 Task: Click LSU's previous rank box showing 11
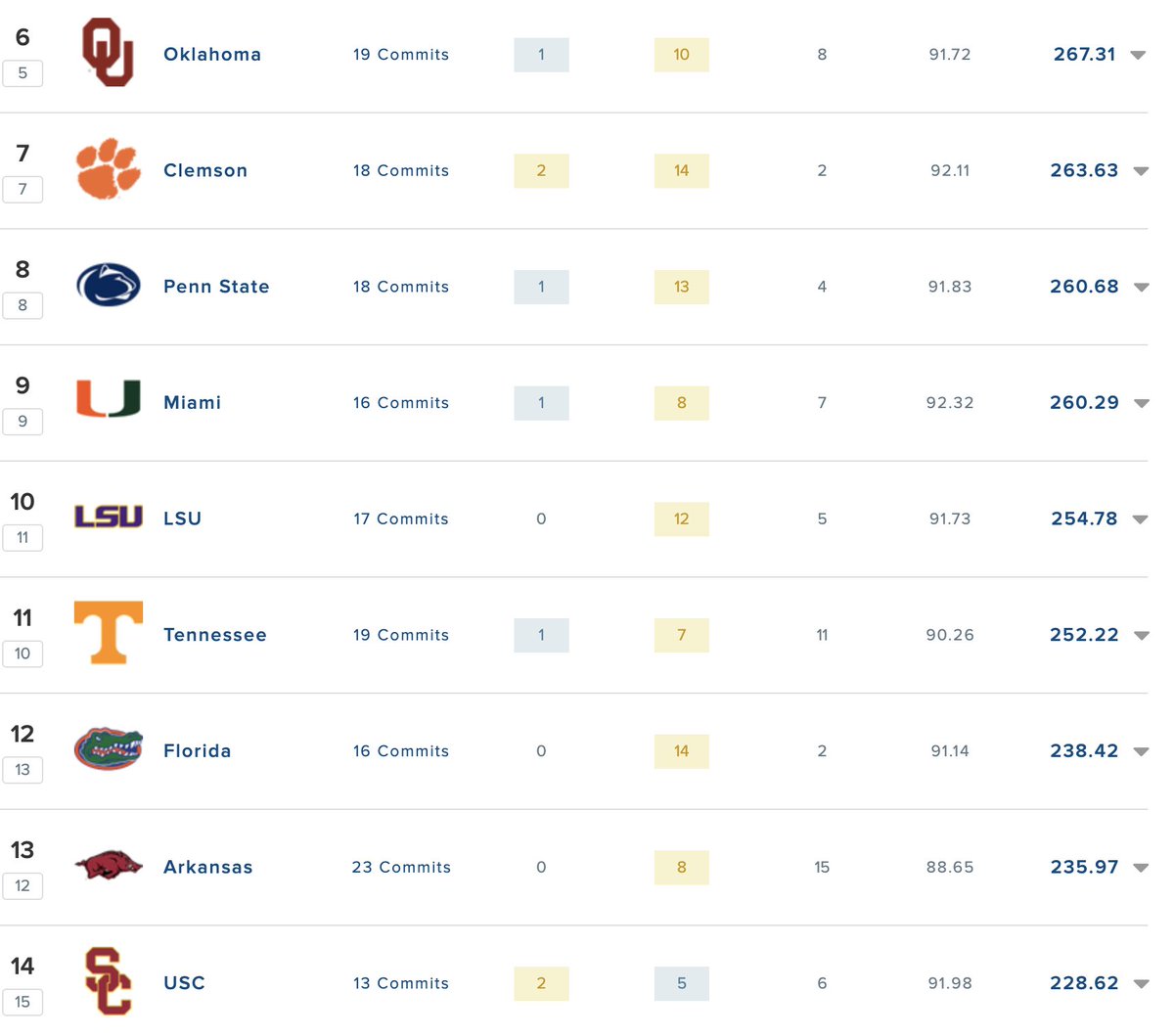pyautogui.click(x=23, y=537)
